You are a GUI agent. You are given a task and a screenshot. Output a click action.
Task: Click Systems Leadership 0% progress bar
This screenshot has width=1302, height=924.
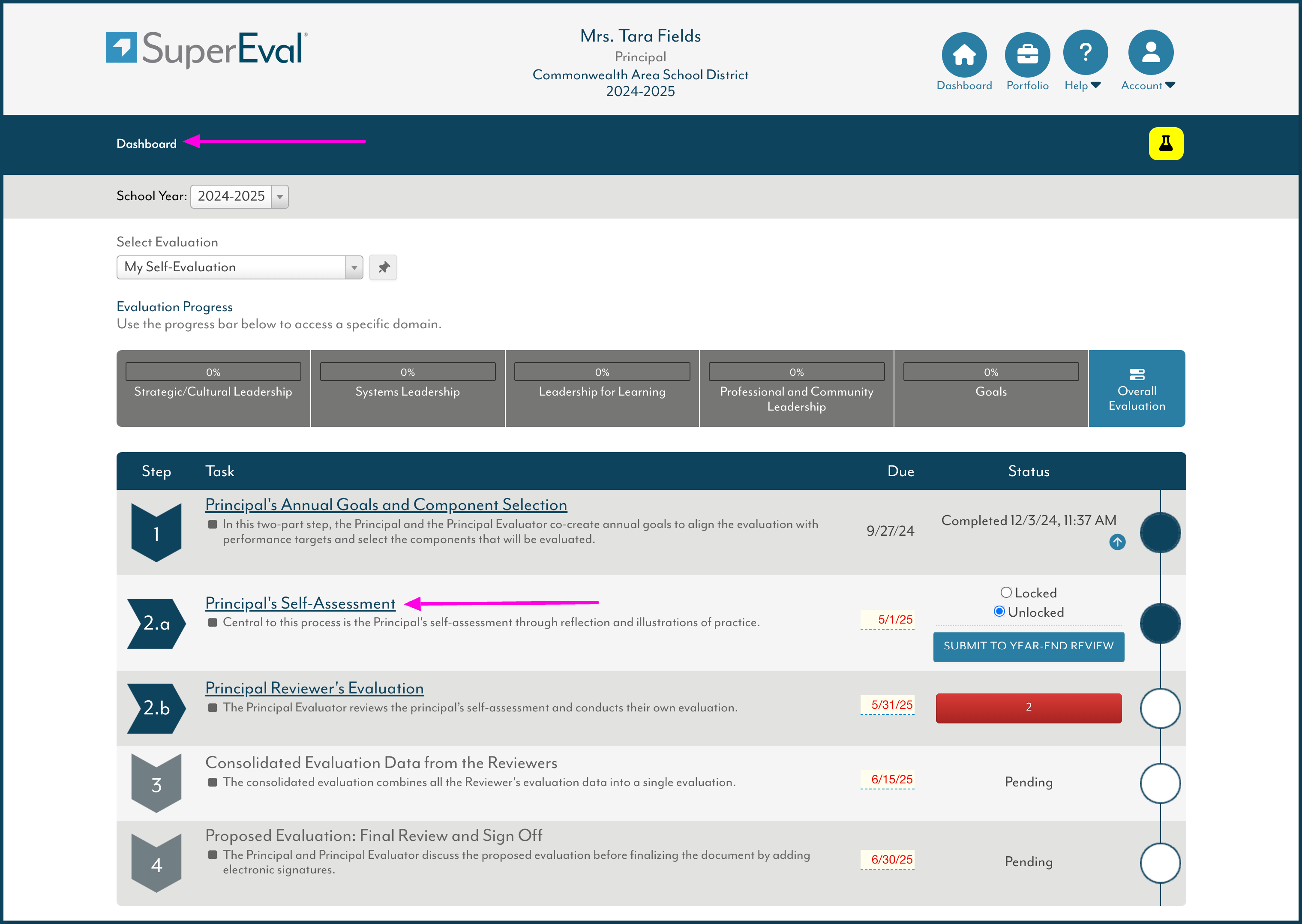[407, 372]
